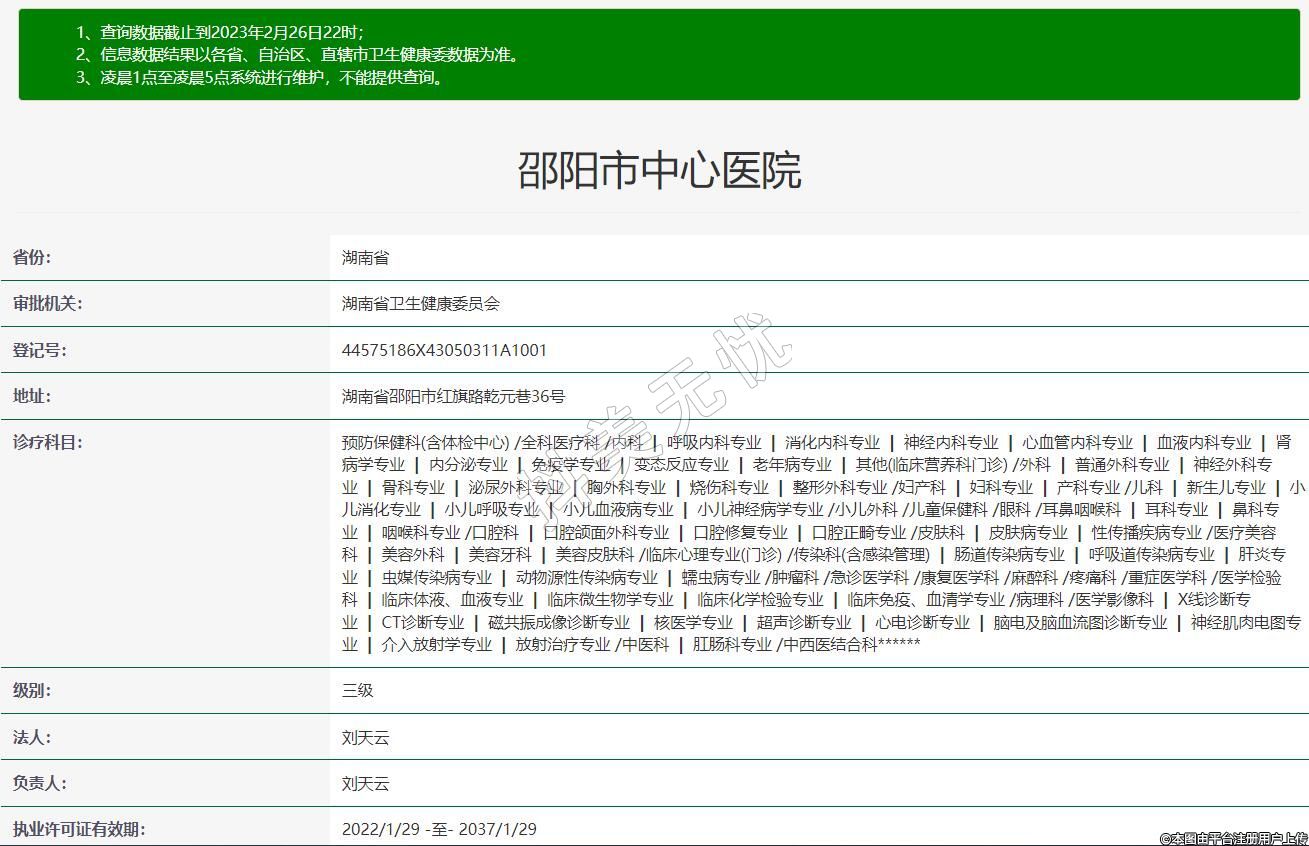Select registration number 44575186X43050311A1001

444,350
